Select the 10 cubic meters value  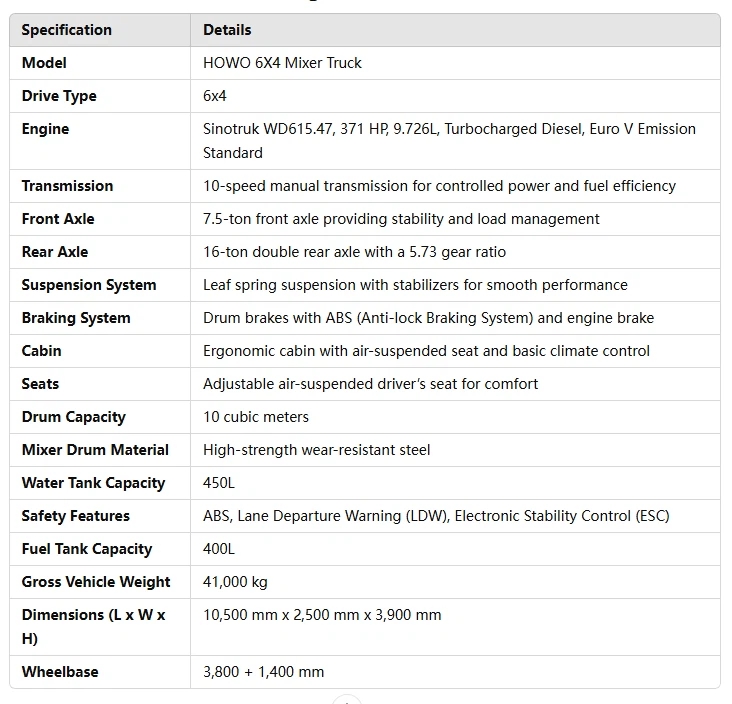pyautogui.click(x=256, y=417)
